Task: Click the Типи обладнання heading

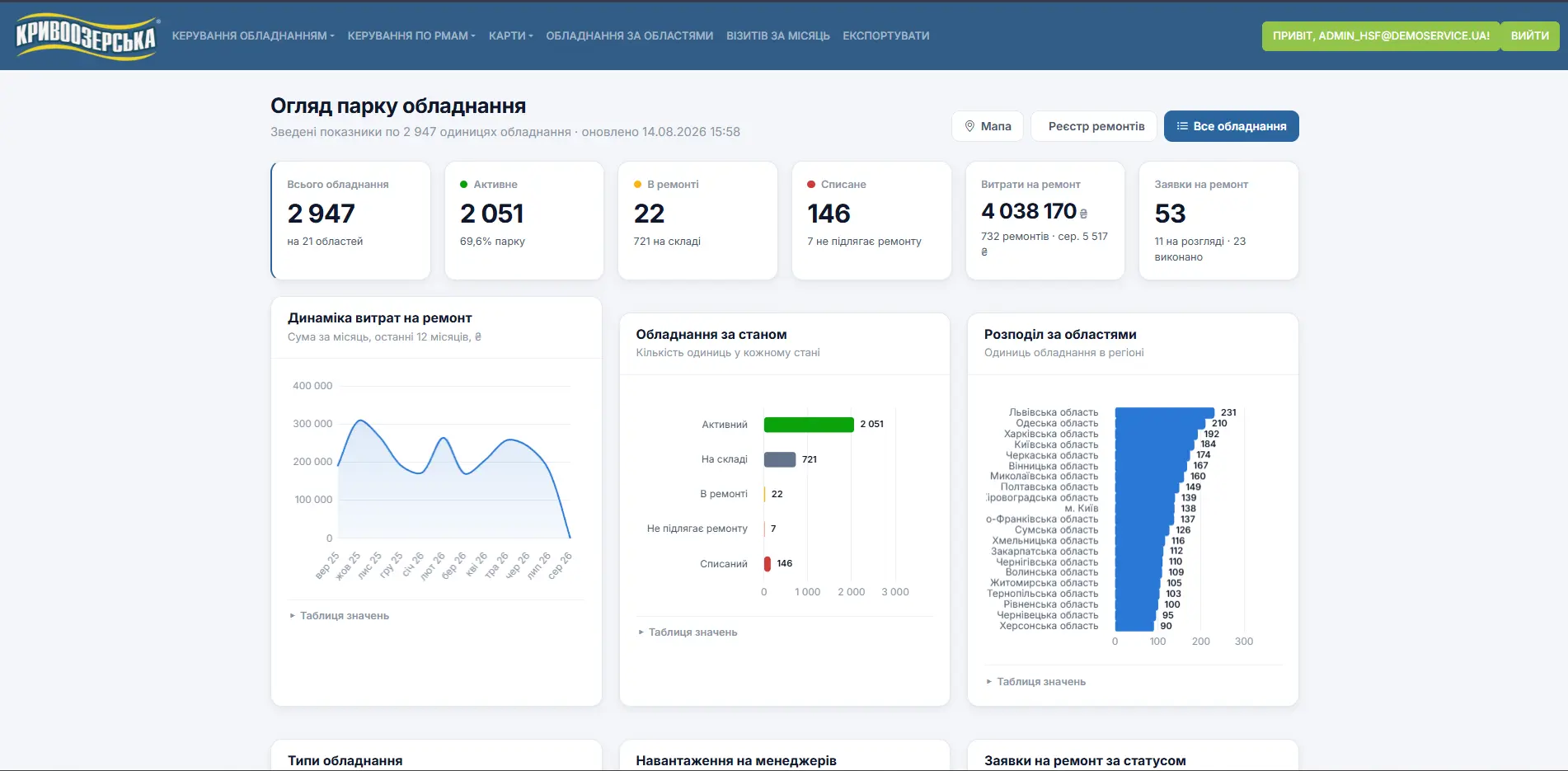Action: coord(345,760)
